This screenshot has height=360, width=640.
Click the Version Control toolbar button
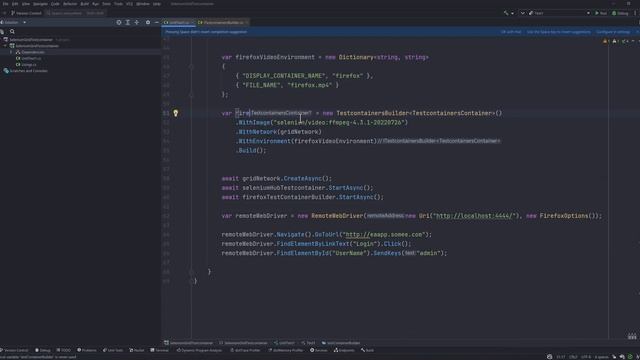[x=26, y=13]
